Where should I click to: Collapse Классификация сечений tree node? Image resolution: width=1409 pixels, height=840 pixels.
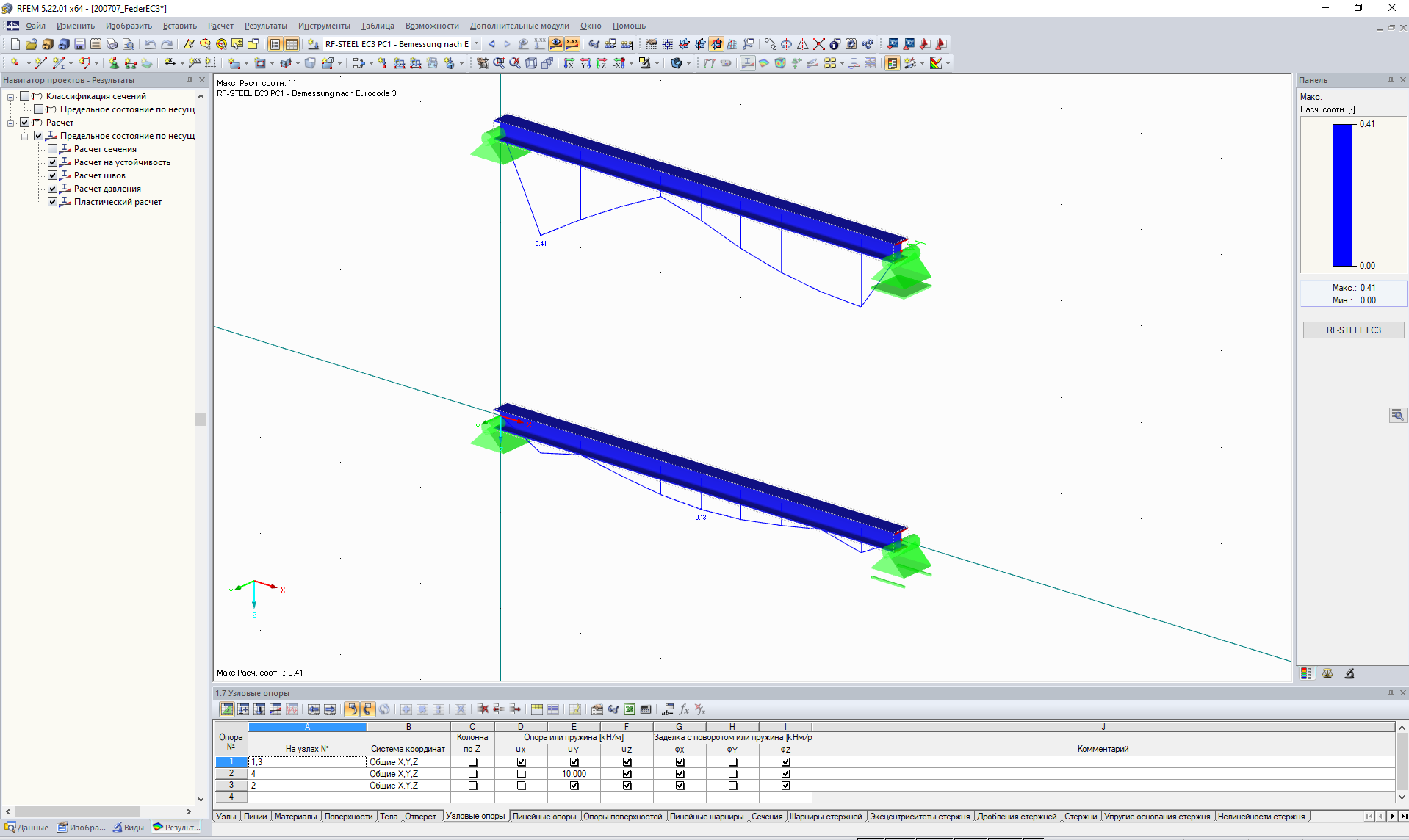pyautogui.click(x=11, y=96)
